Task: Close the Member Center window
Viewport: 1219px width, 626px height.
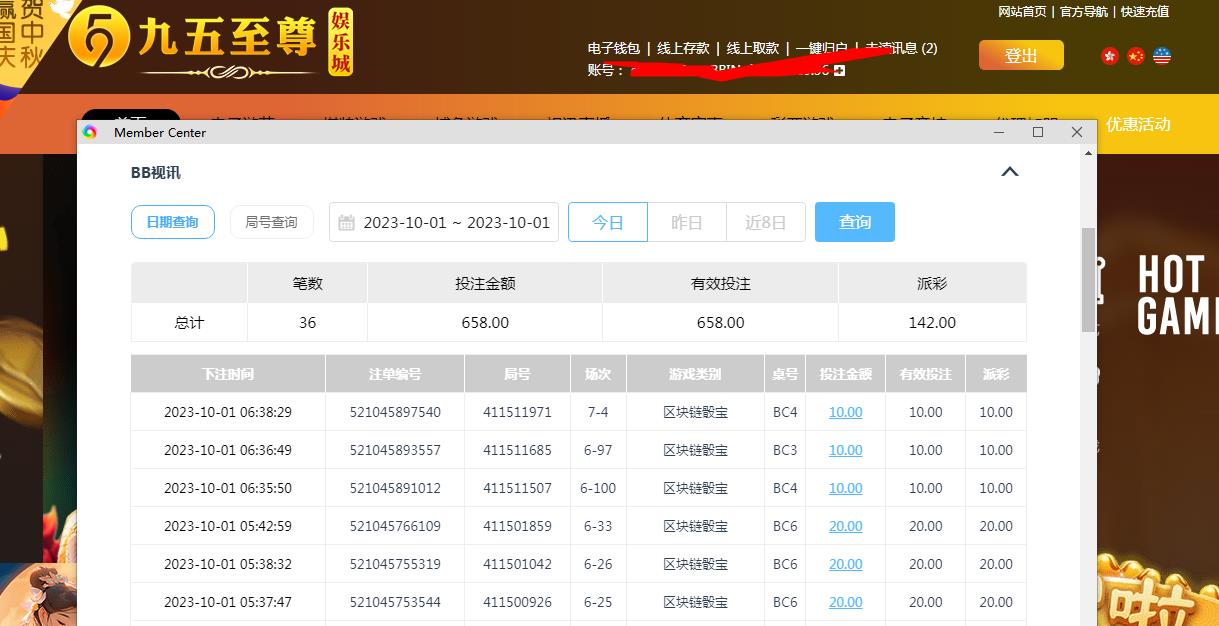Action: [1077, 132]
